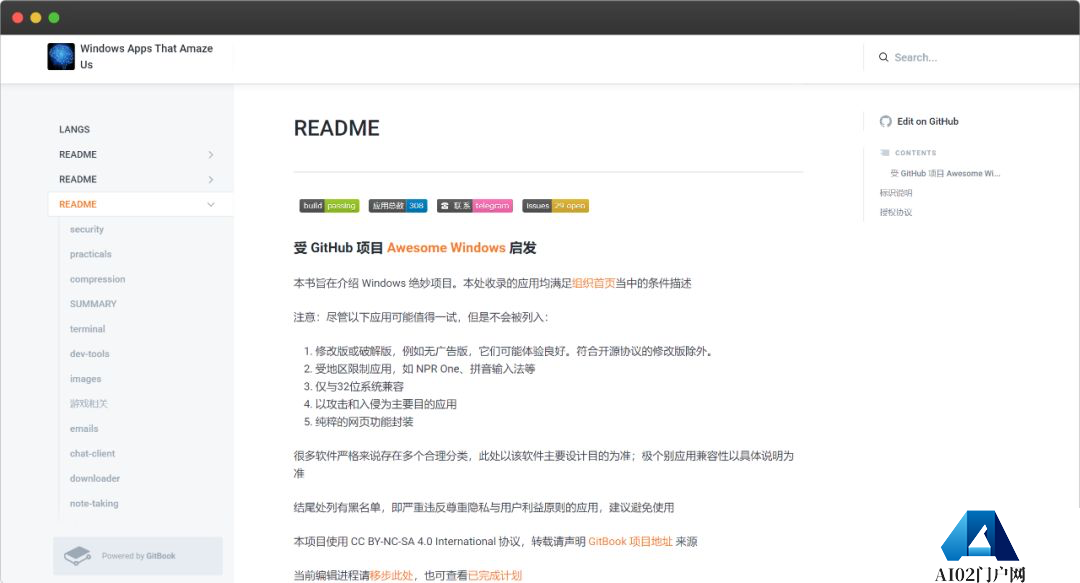Click the issues 29 open badge
Viewport: 1080px width, 583px height.
[555, 205]
